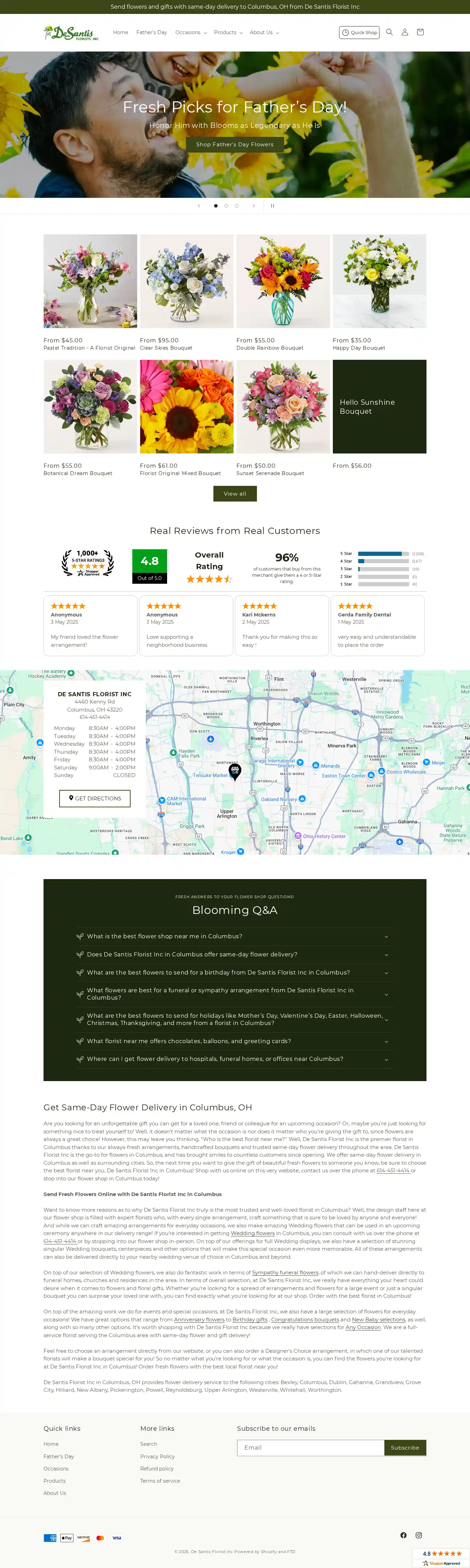Click the Instagram icon in footer
The height and width of the screenshot is (1568, 470).
418,1535
